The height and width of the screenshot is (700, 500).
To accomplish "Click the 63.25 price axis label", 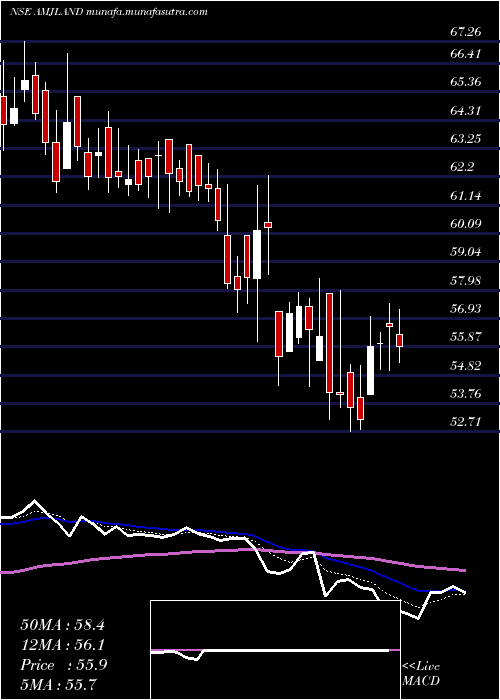I will coord(466,139).
